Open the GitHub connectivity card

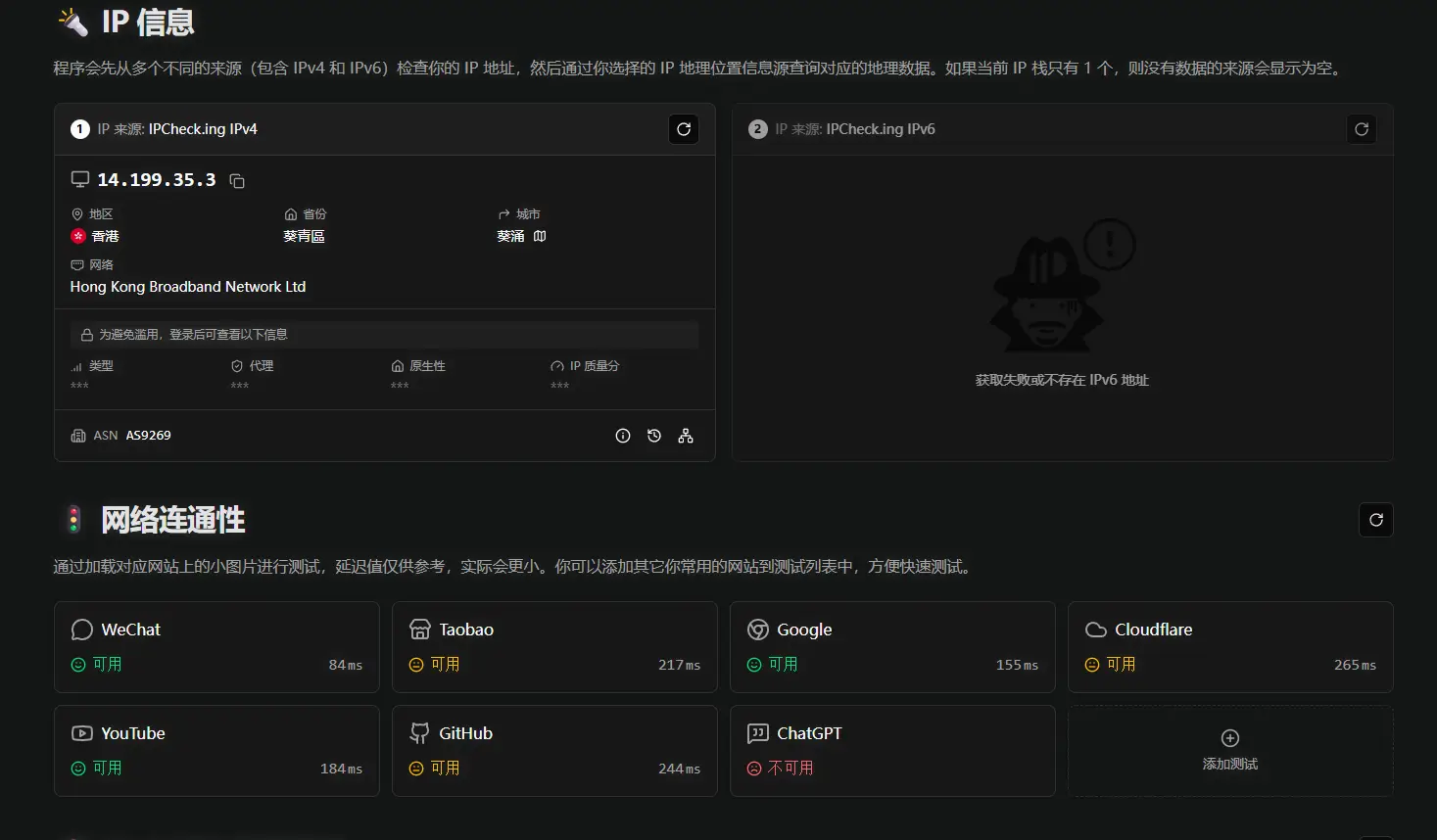[x=554, y=751]
